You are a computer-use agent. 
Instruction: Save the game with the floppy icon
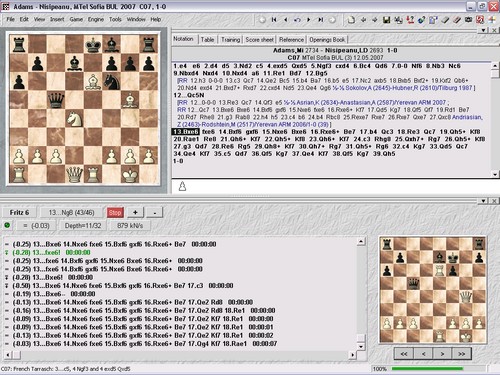[x=386, y=20]
